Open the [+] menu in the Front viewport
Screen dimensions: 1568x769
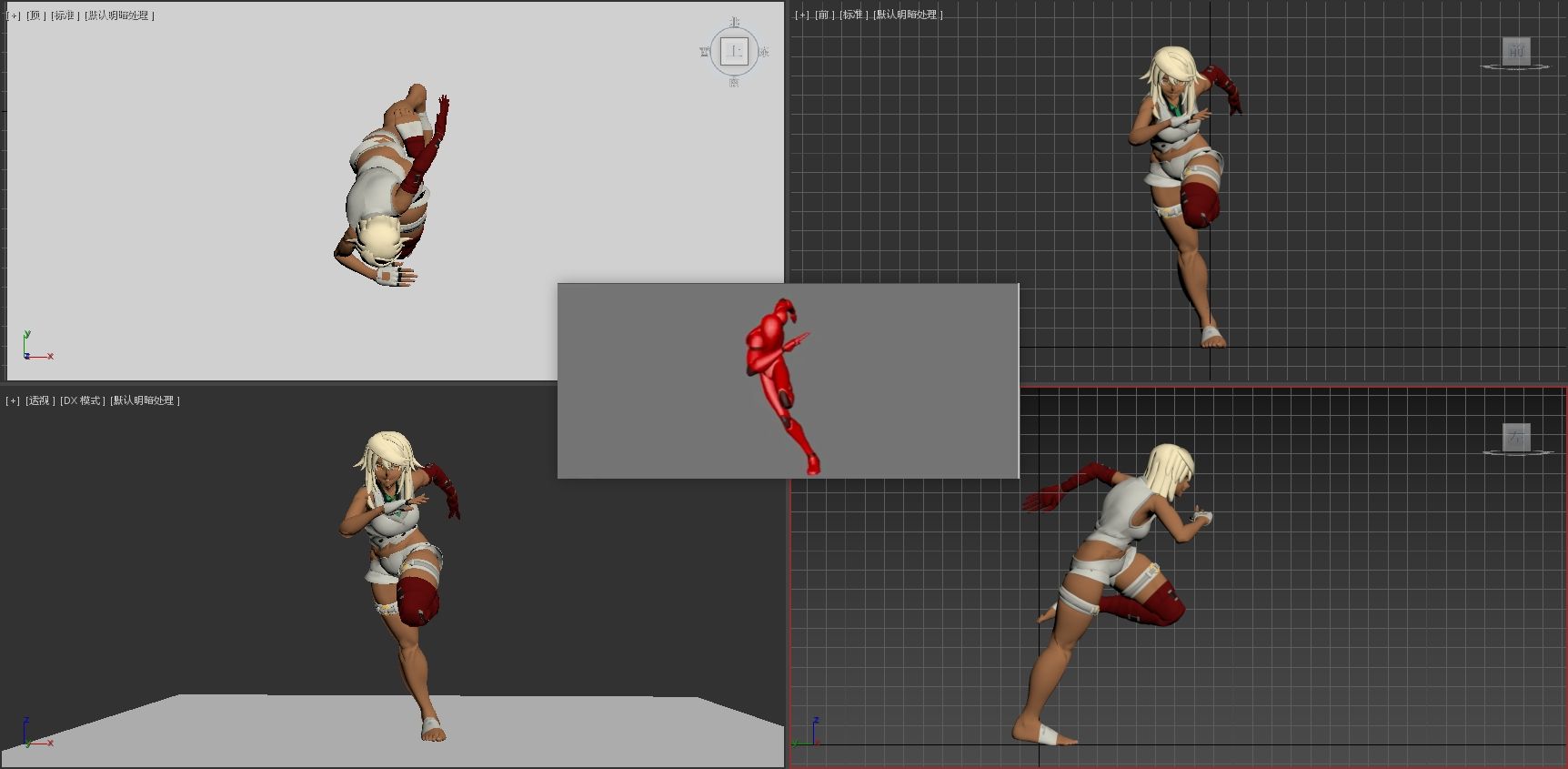click(801, 15)
